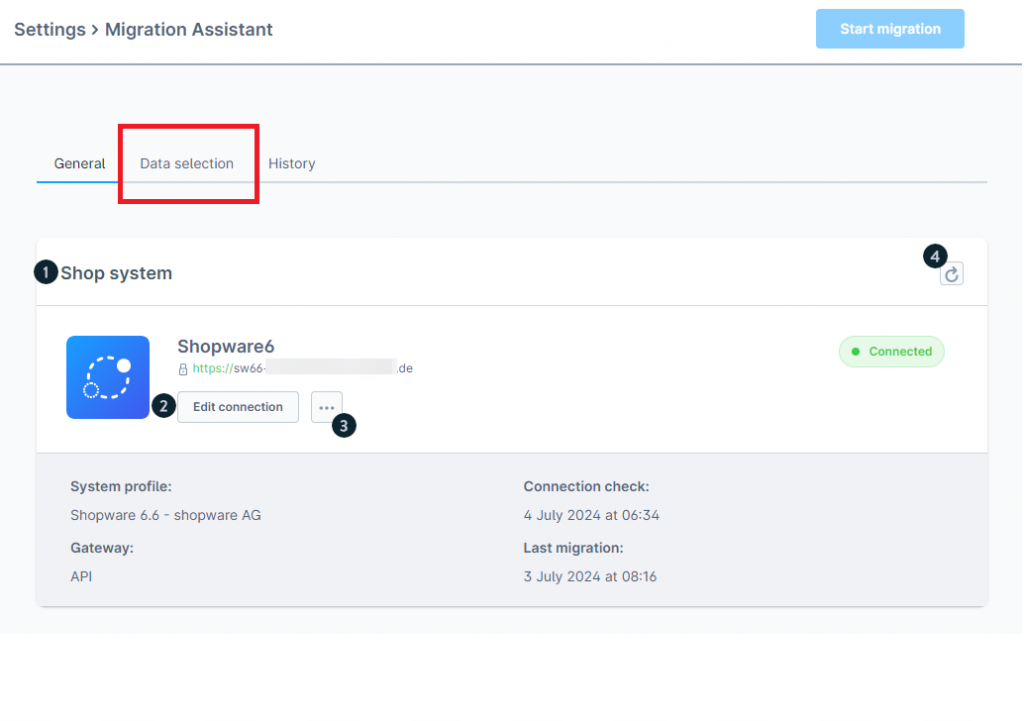This screenshot has height=721, width=1024.
Task: Click the Shopware6 shop logo
Action: point(108,377)
